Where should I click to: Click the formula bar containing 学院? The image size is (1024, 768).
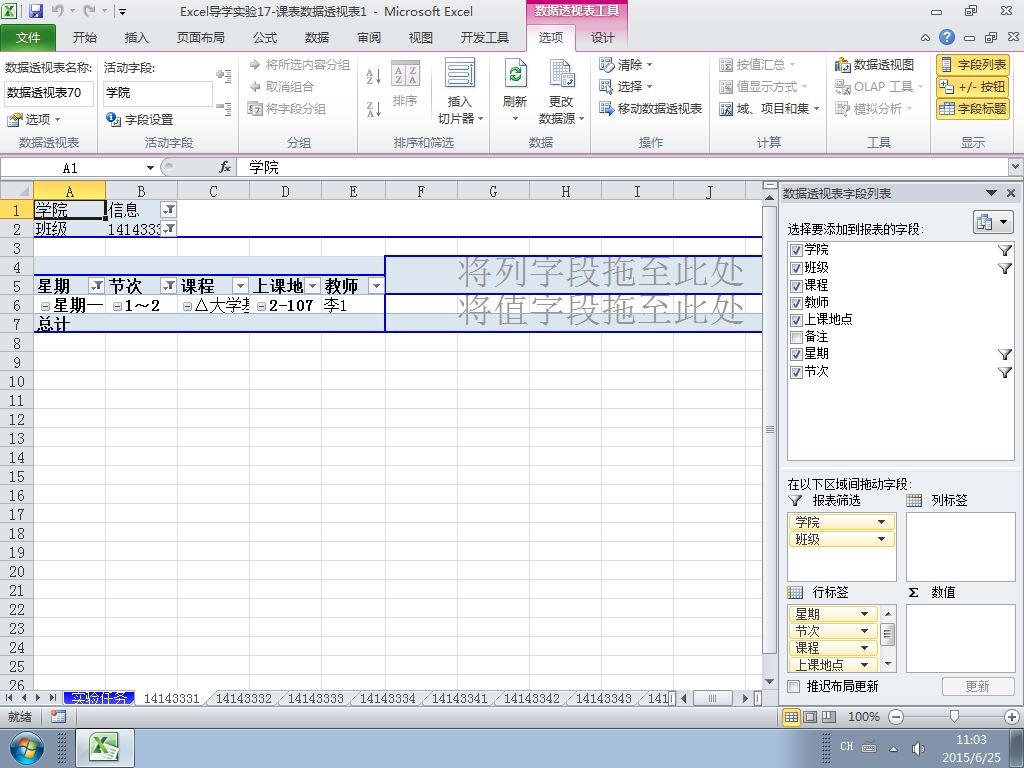pyautogui.click(x=623, y=168)
